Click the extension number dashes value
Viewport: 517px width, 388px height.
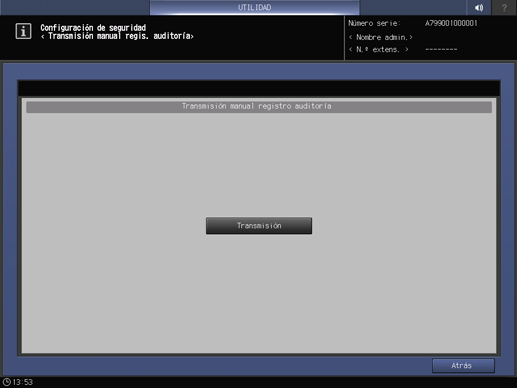(x=441, y=49)
